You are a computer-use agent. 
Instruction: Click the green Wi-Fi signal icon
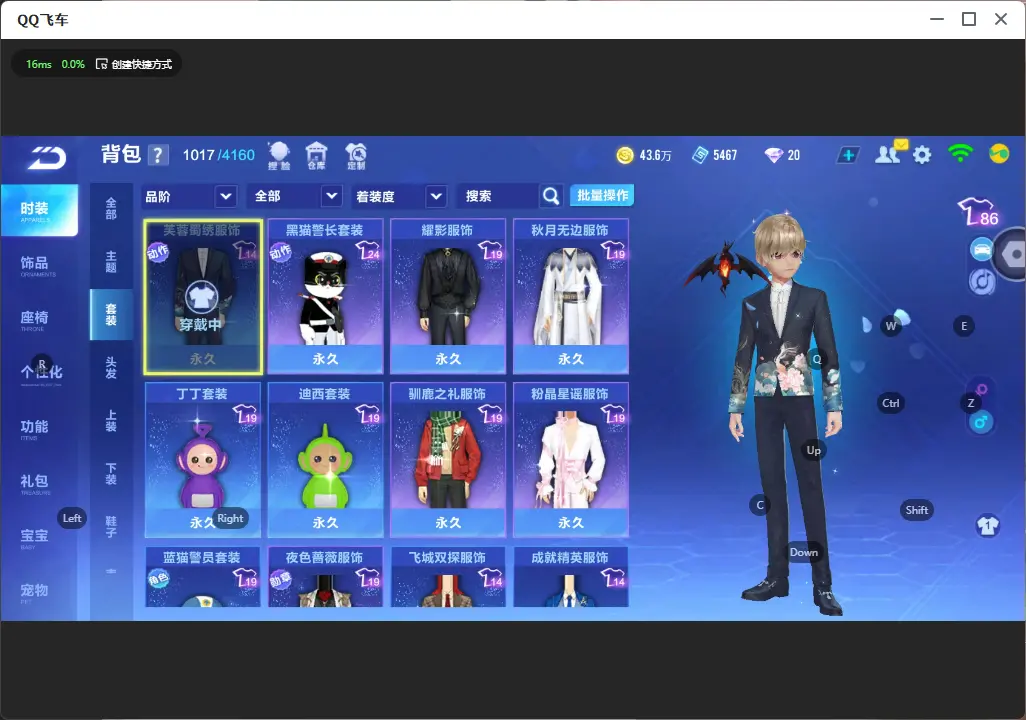[x=960, y=154]
